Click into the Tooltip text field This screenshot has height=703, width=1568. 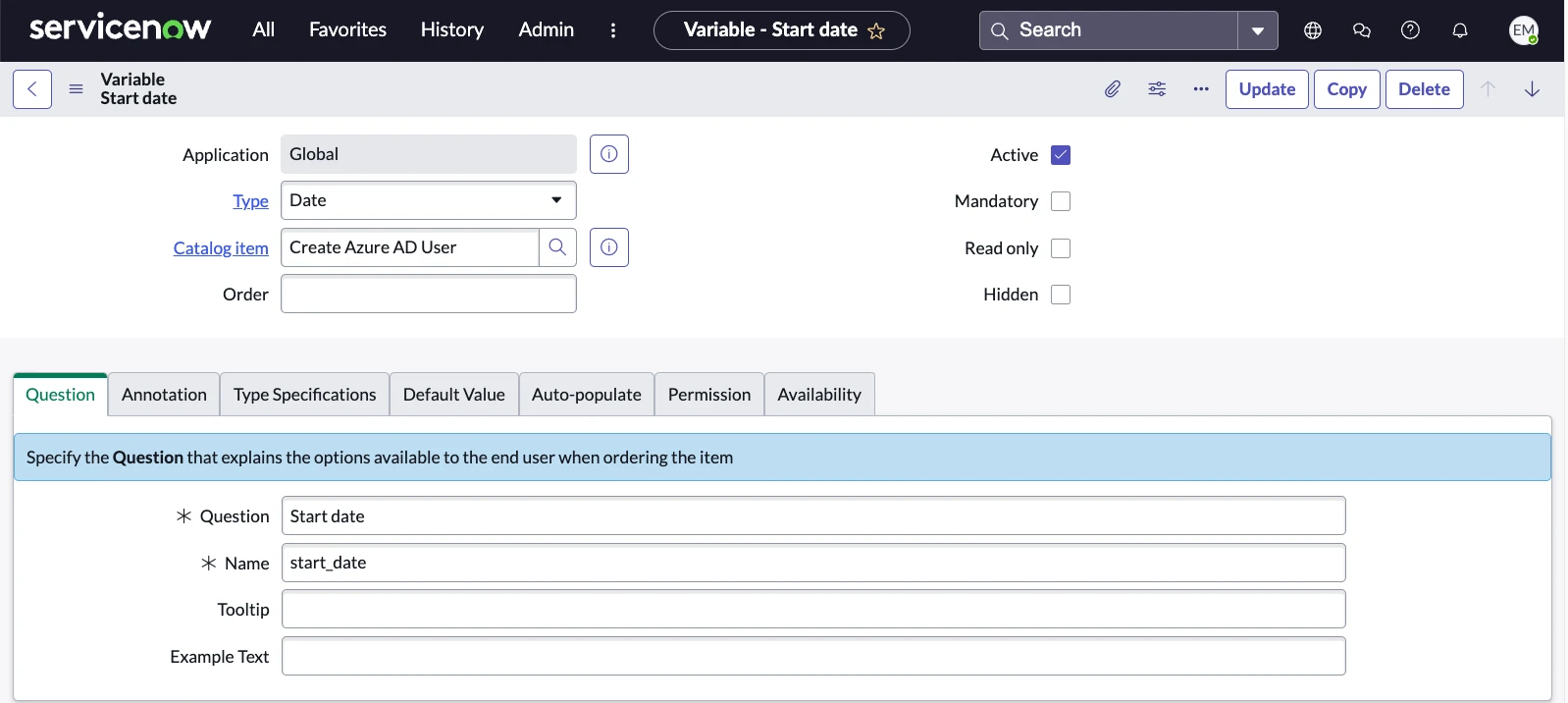(x=812, y=610)
